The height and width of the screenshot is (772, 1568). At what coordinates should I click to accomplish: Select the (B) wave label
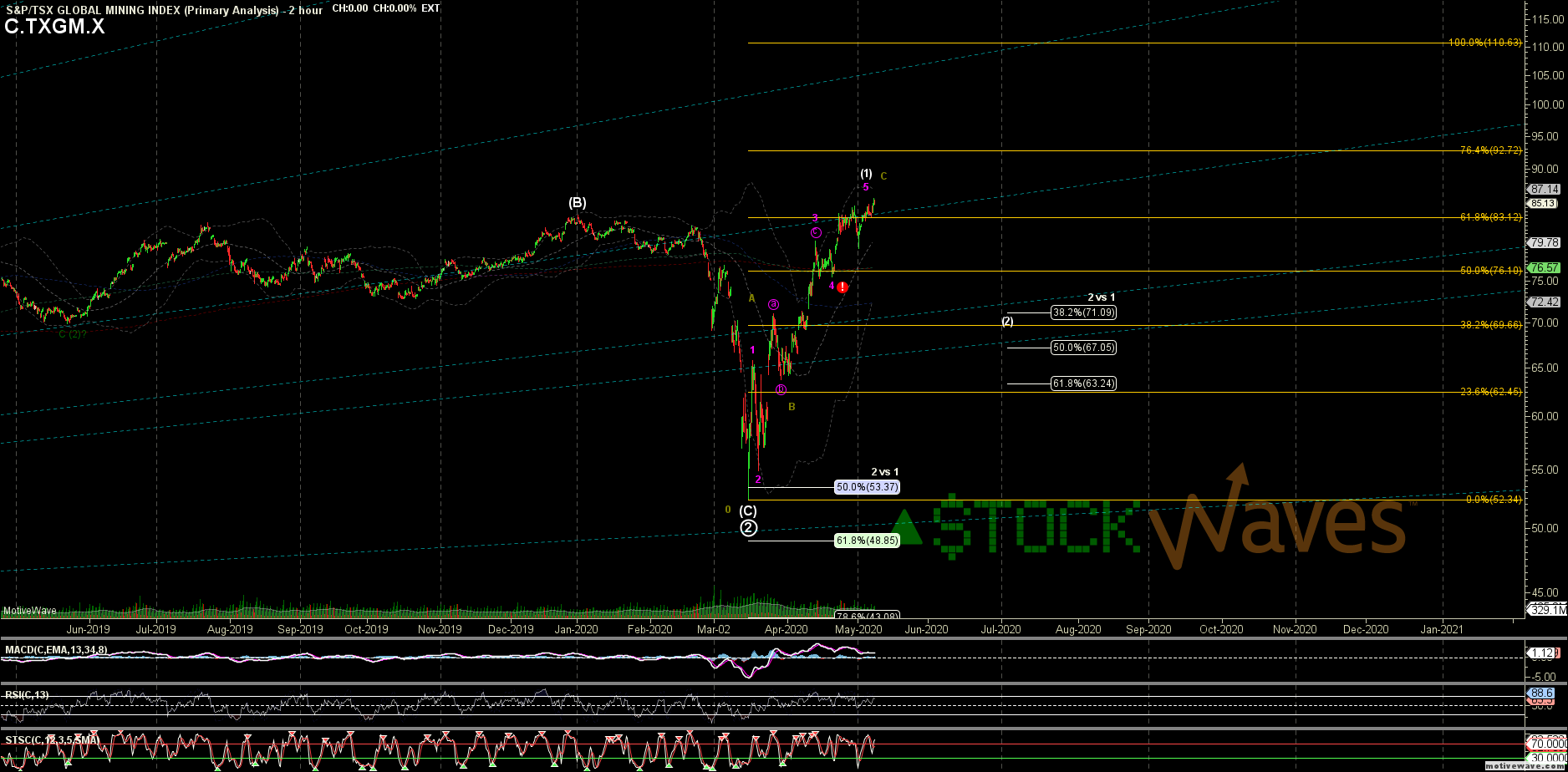pyautogui.click(x=578, y=202)
